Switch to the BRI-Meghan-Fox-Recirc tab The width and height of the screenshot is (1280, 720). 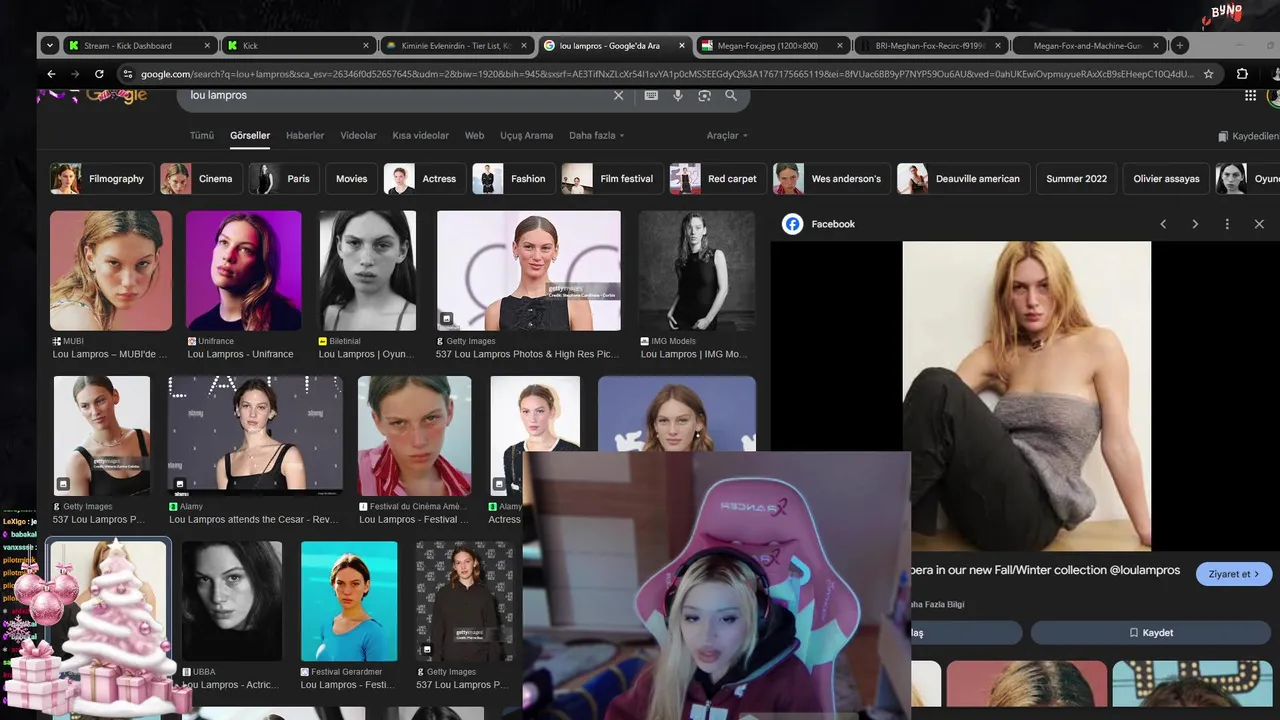click(930, 45)
